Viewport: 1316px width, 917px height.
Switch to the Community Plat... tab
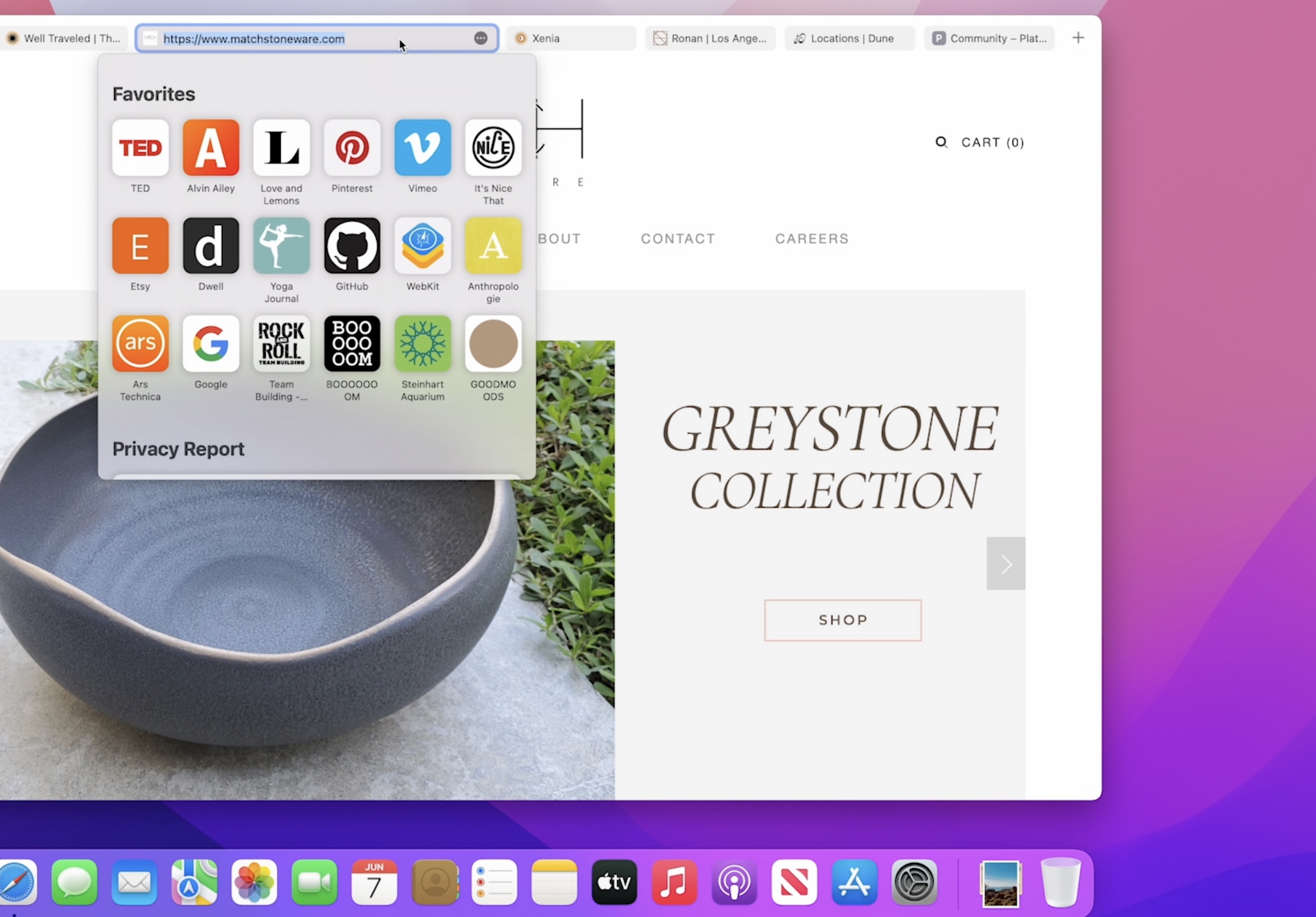click(989, 39)
